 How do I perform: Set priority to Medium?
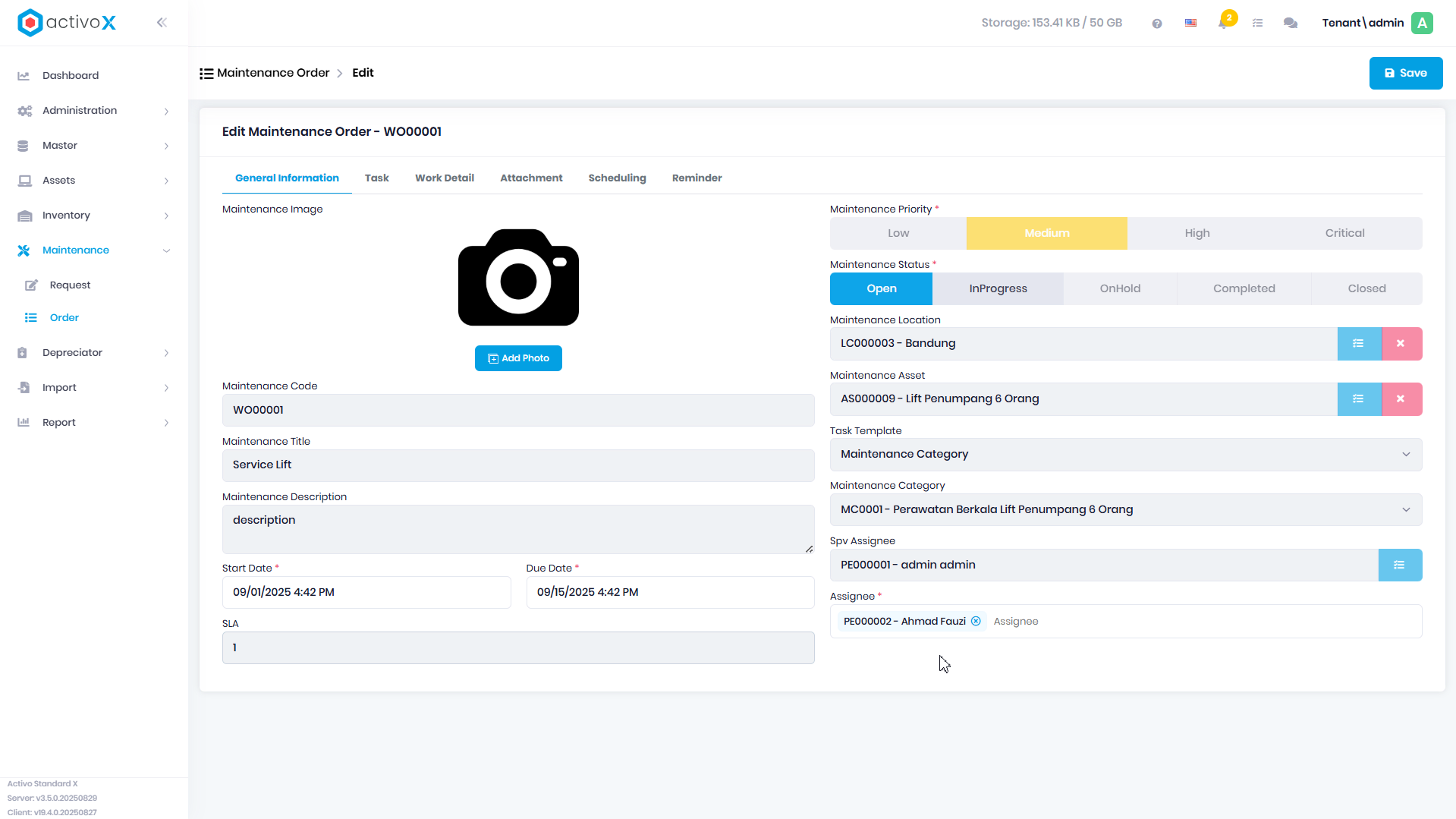point(1047,234)
